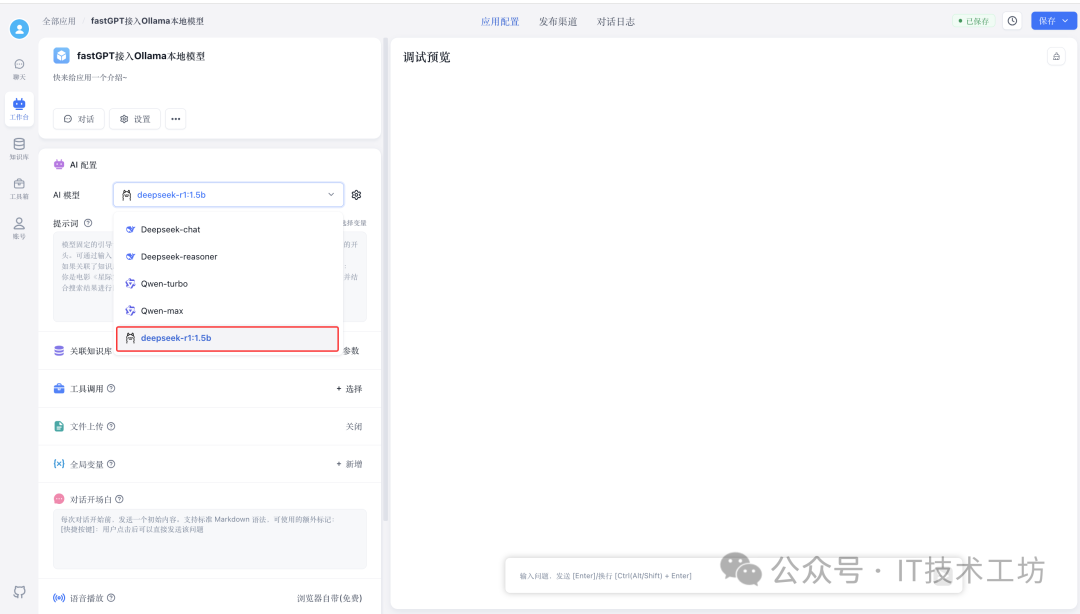This screenshot has width=1080, height=614.
Task: Switch to the 发布渠道 tab
Action: point(558,21)
